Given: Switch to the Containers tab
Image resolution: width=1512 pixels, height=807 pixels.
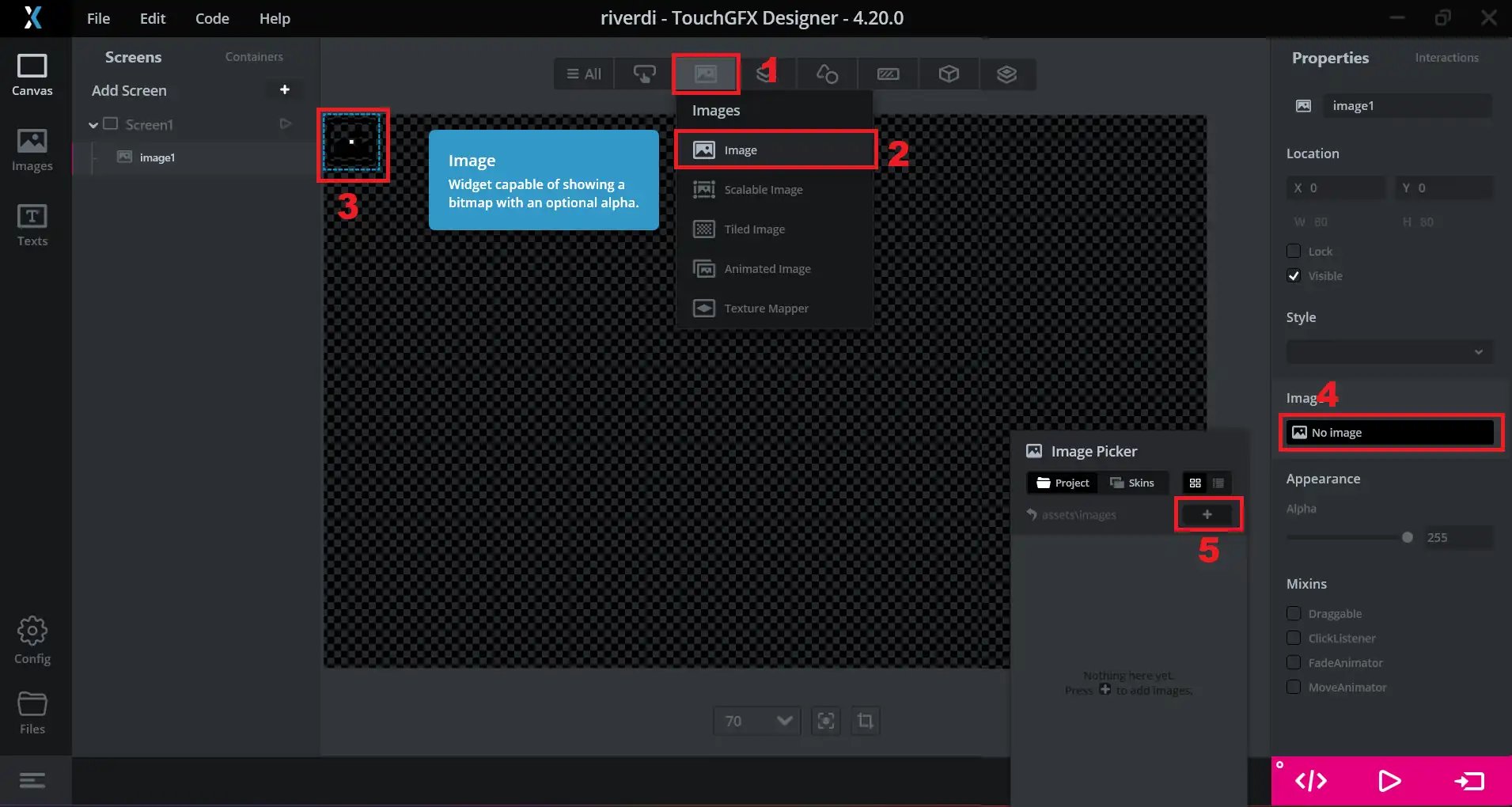Looking at the screenshot, I should click(x=254, y=57).
